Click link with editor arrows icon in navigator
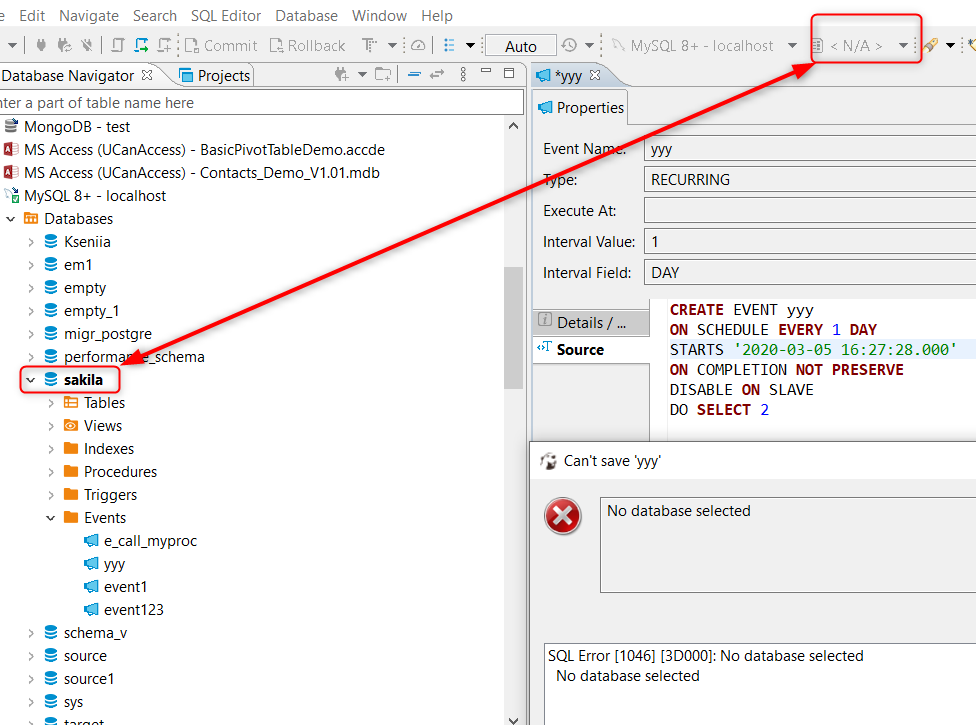 pyautogui.click(x=437, y=75)
